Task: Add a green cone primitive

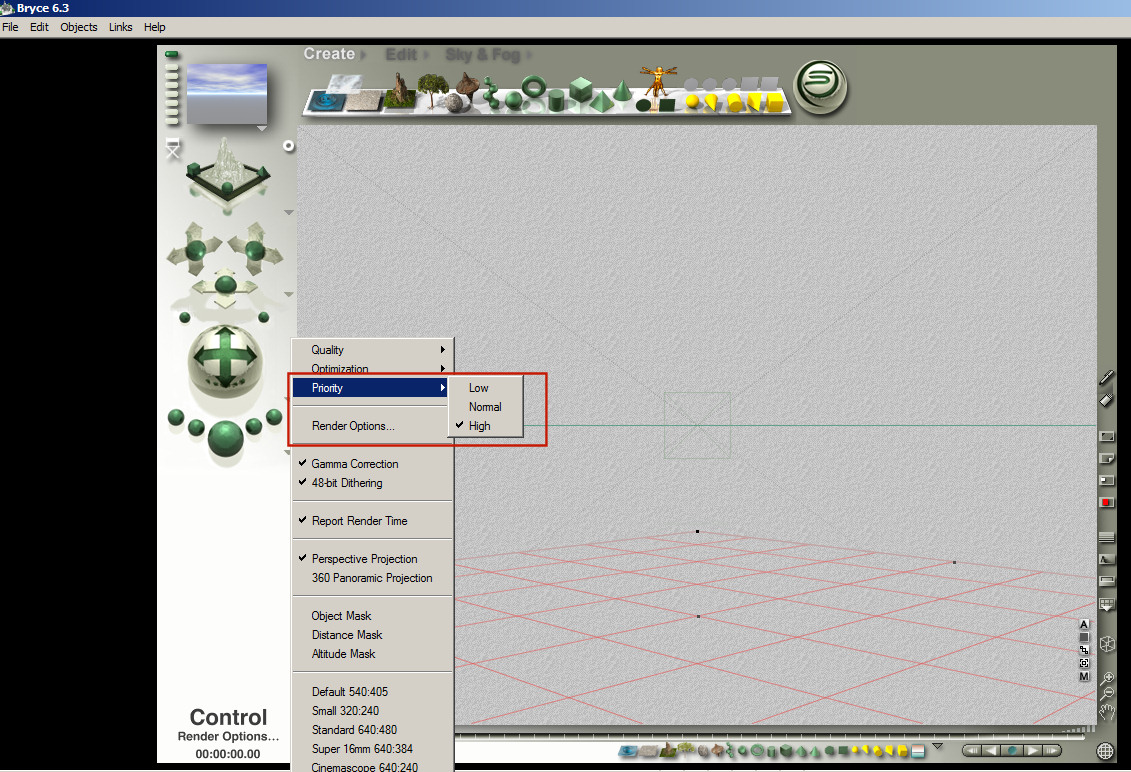Action: 622,90
